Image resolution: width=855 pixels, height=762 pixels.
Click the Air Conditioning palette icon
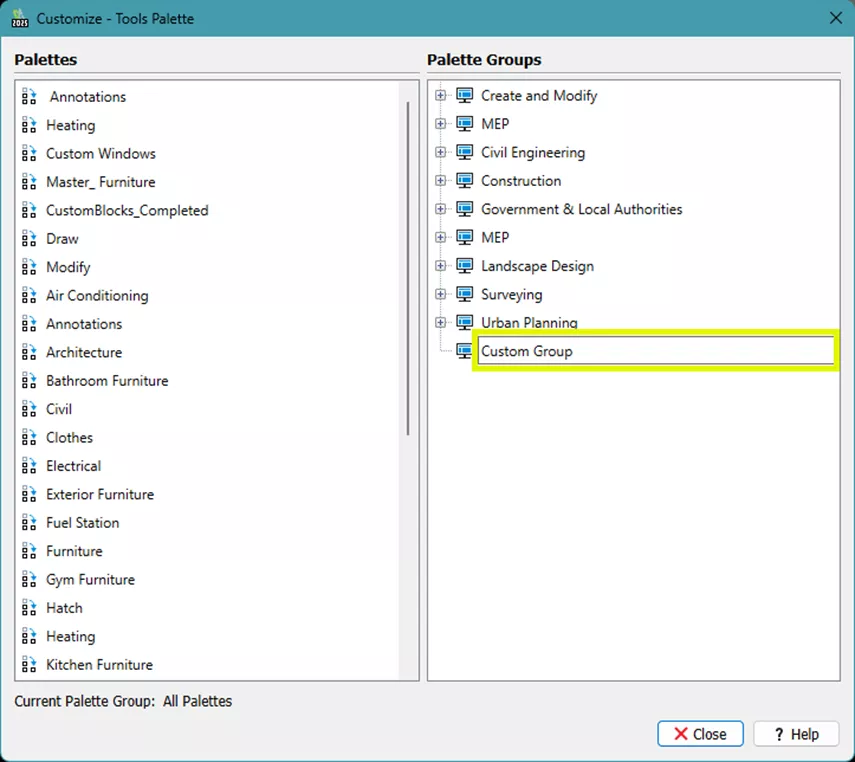coord(29,296)
